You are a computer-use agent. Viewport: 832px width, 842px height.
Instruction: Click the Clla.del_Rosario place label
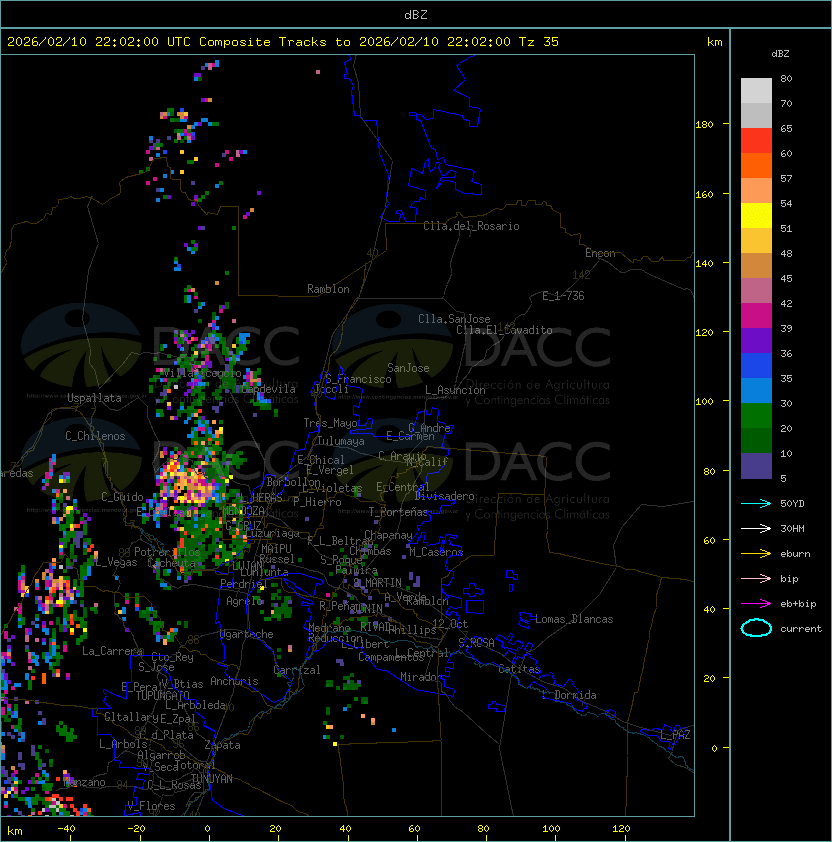pos(471,226)
